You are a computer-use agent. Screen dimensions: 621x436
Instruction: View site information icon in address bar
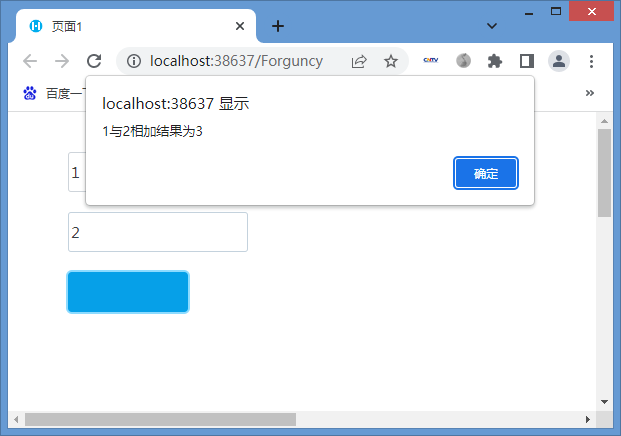[134, 61]
